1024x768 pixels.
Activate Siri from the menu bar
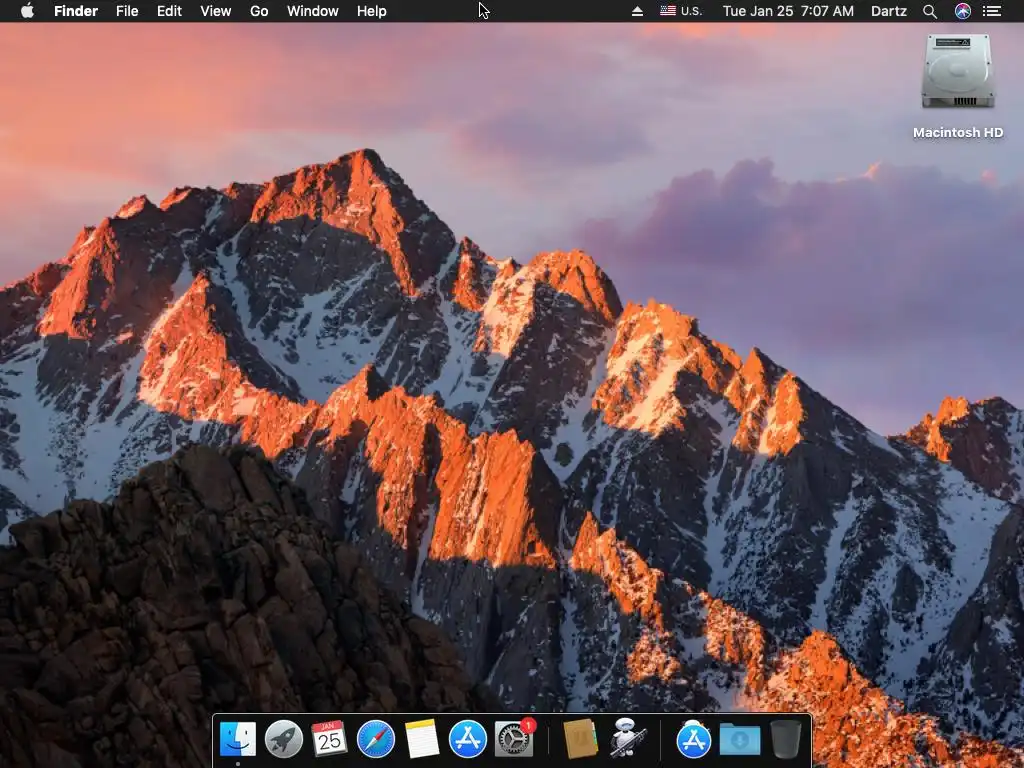click(x=963, y=11)
